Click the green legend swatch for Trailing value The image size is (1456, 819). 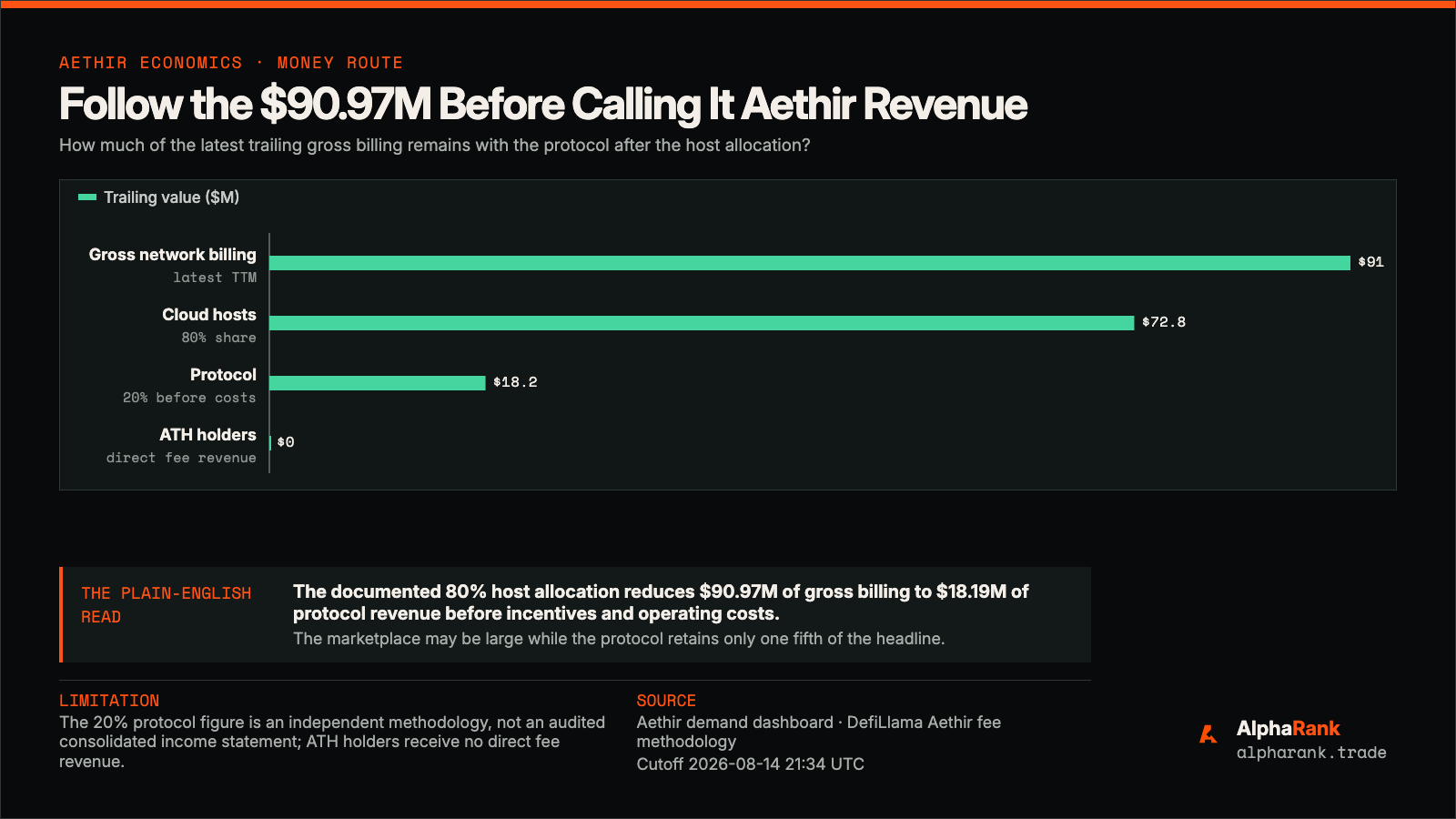coord(87,197)
